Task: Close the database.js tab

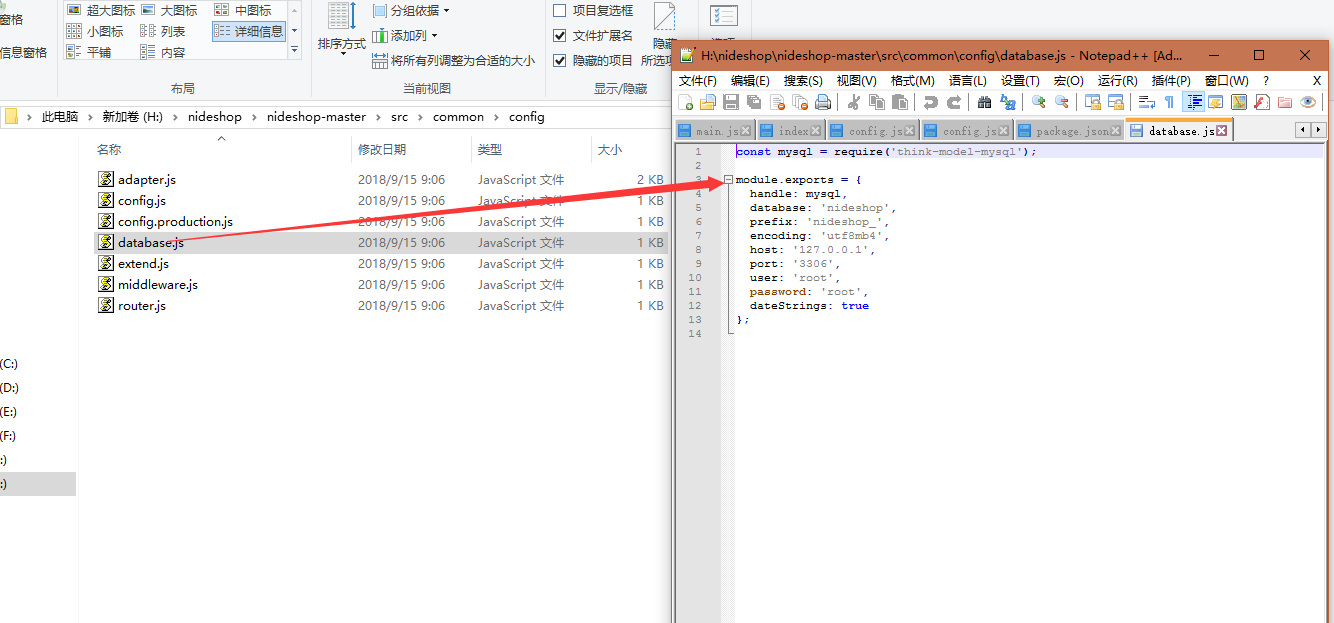Action: pos(1221,131)
